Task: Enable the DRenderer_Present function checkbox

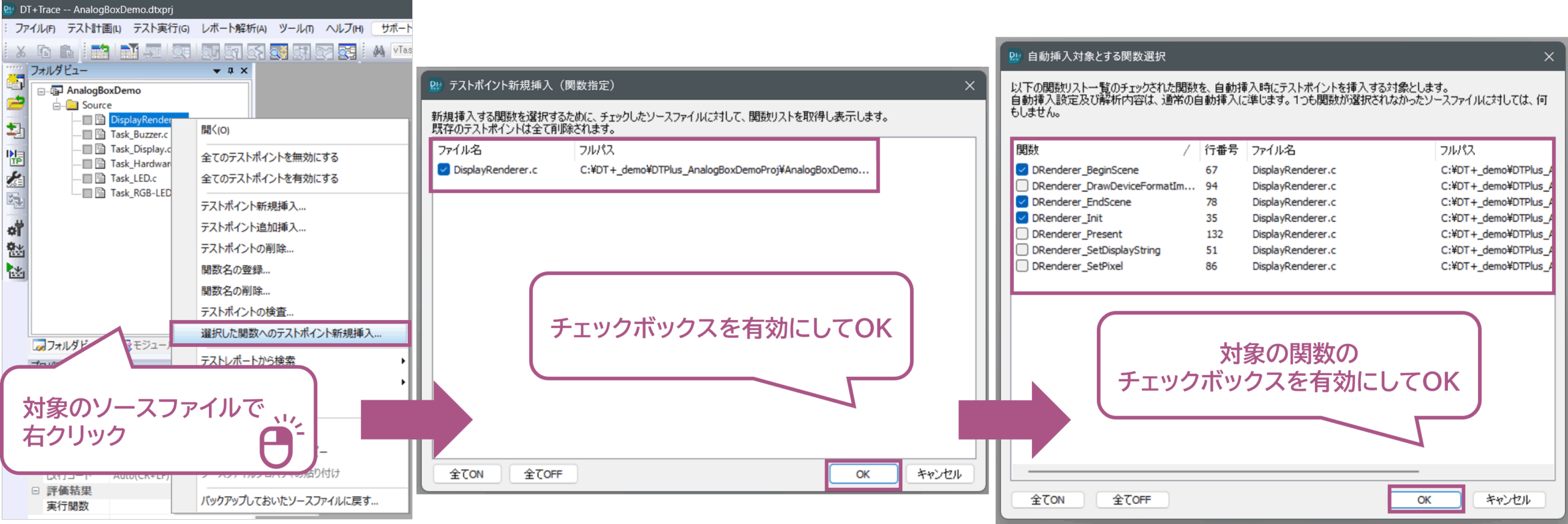Action: pyautogui.click(x=1022, y=234)
